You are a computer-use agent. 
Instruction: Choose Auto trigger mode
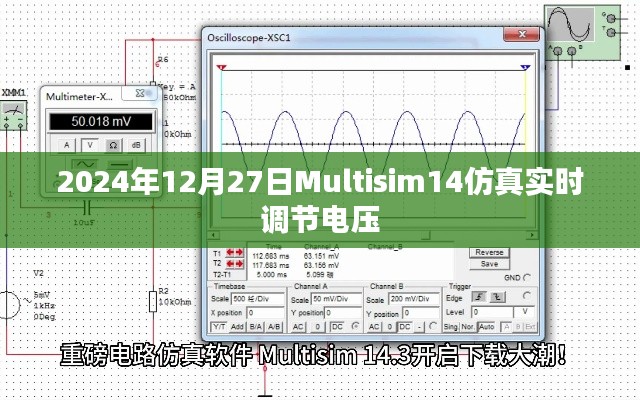[487, 327]
